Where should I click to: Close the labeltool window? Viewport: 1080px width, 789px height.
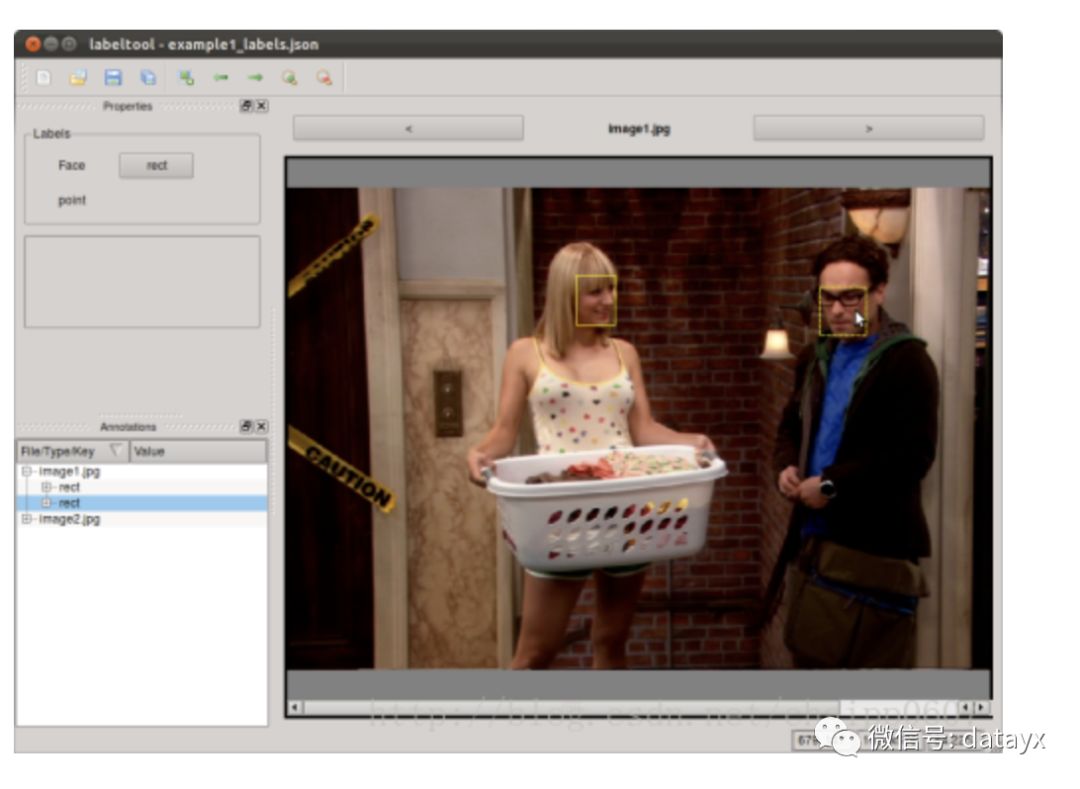(32, 44)
